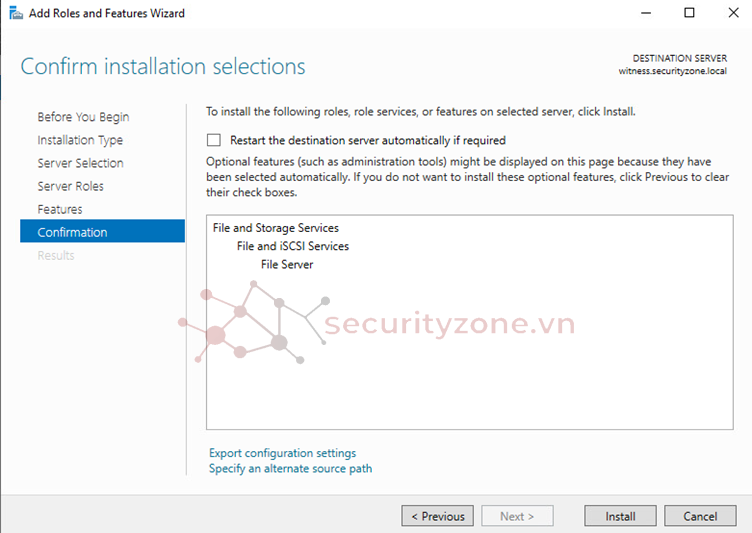Minimize the wizard window
Viewport: 752px width, 533px height.
click(641, 13)
